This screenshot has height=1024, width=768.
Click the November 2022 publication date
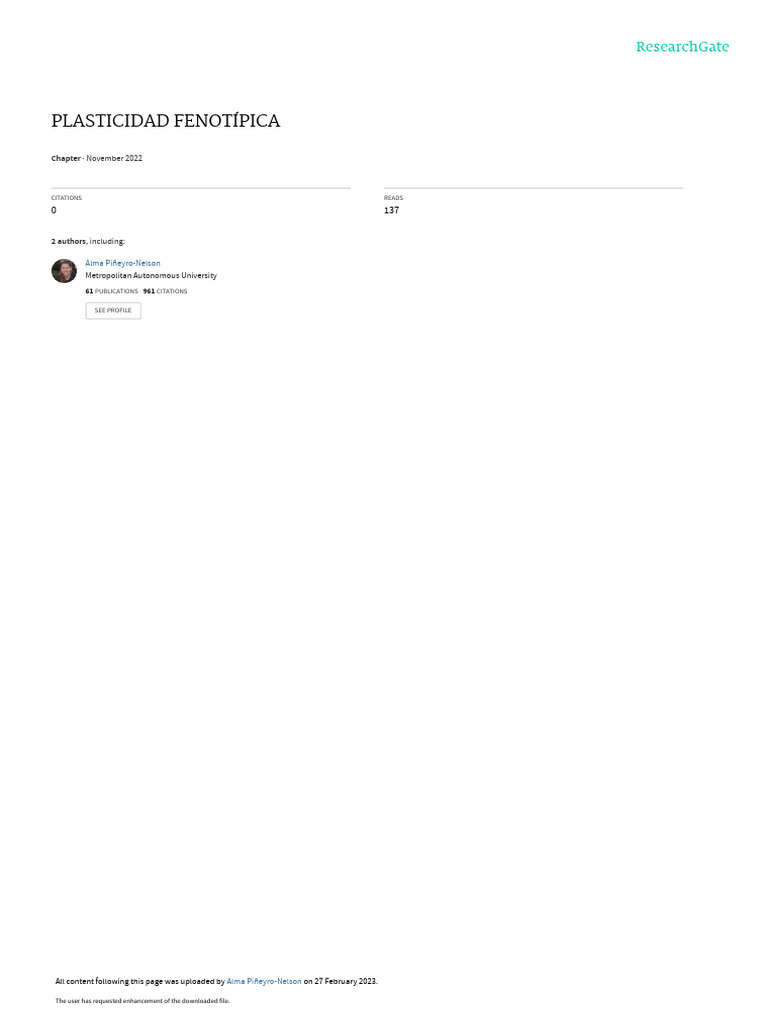[114, 158]
